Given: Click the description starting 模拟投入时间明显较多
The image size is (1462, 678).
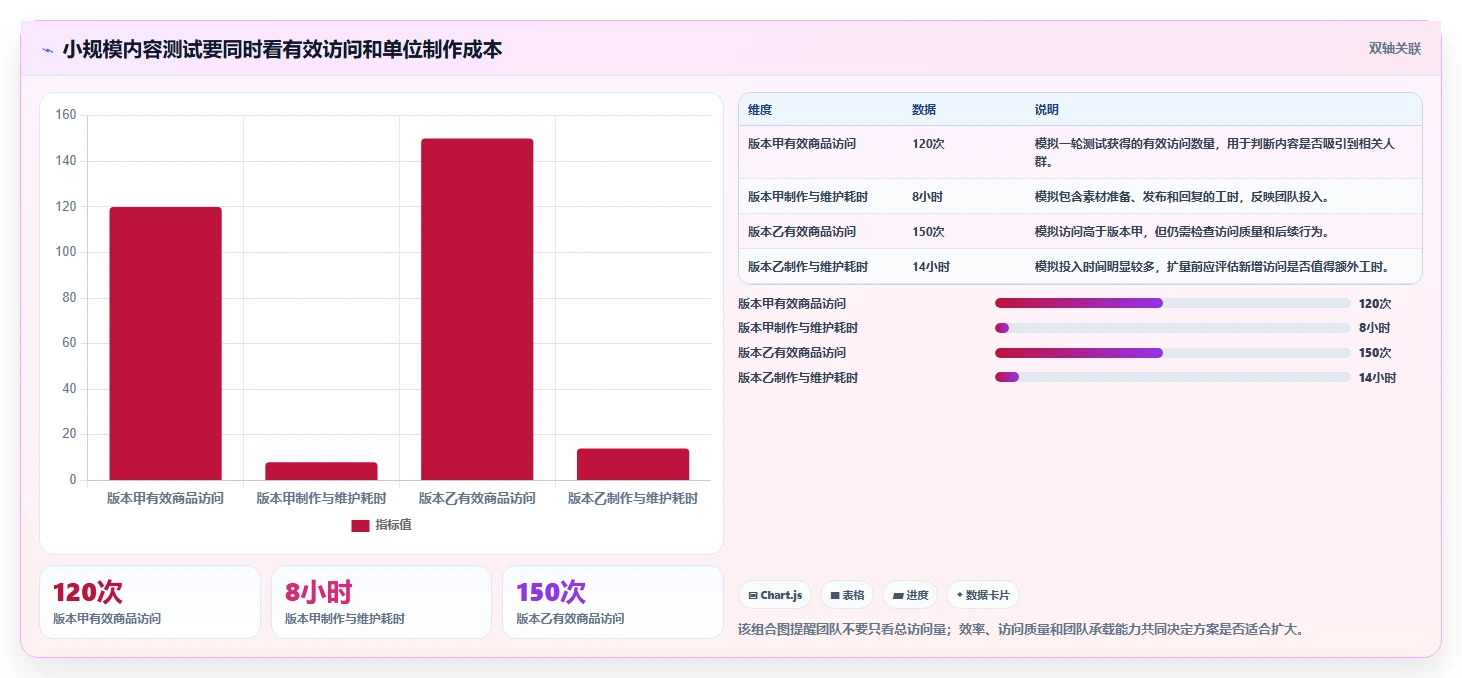Looking at the screenshot, I should 1214,267.
